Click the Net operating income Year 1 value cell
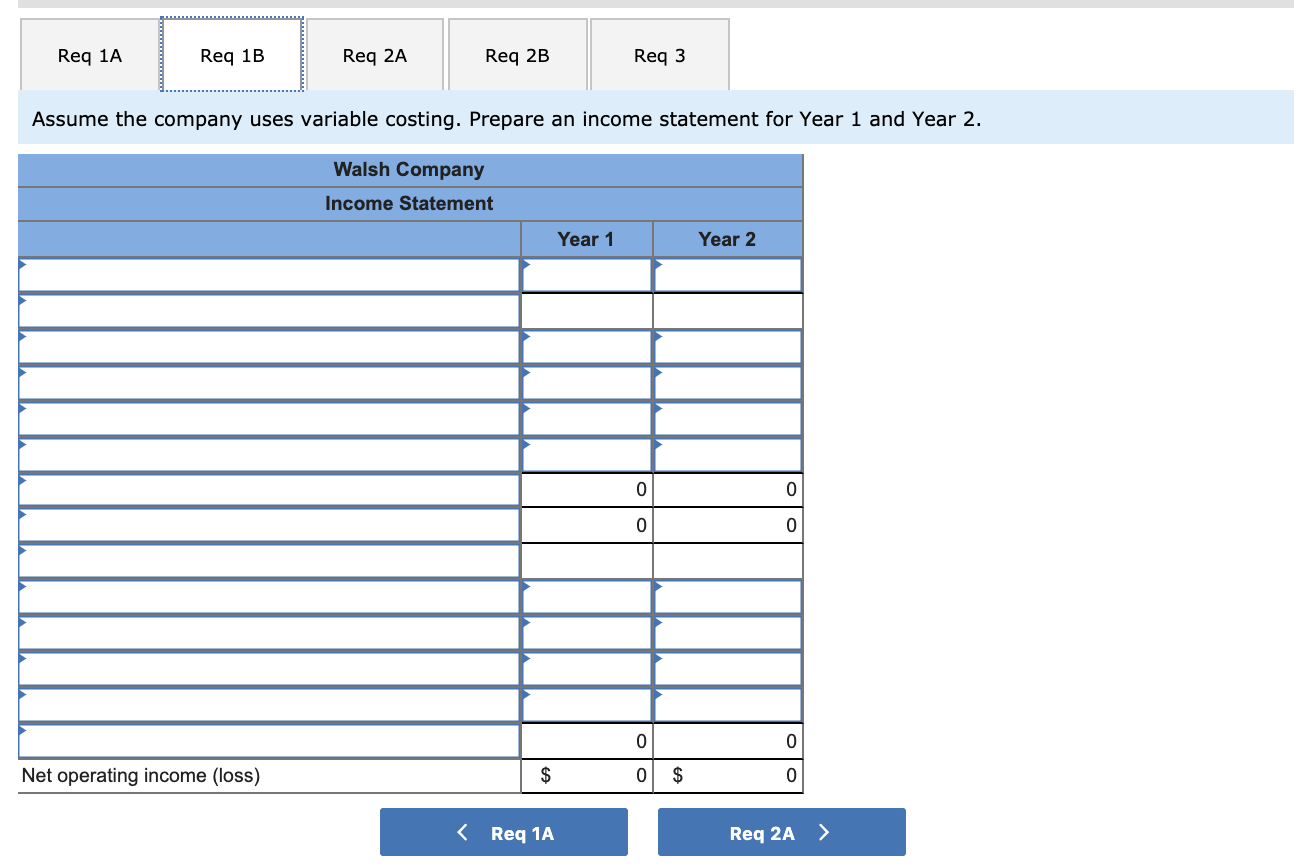1308x868 pixels. 584,775
